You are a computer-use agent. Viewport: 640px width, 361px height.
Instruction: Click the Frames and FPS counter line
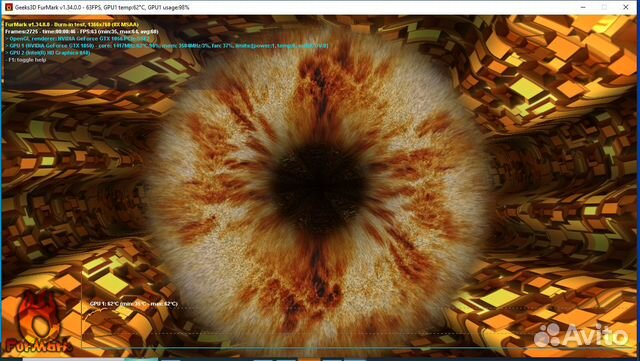[x=82, y=31]
